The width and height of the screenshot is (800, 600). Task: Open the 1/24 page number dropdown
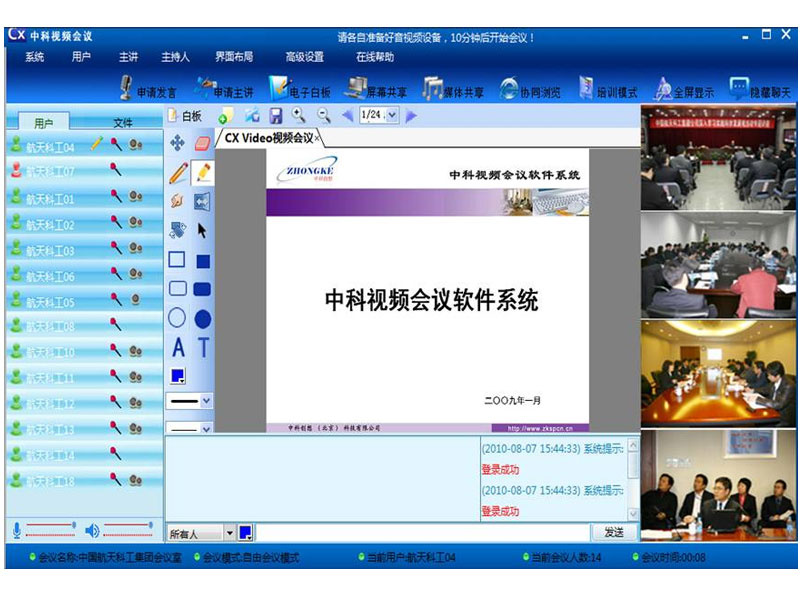click(392, 115)
